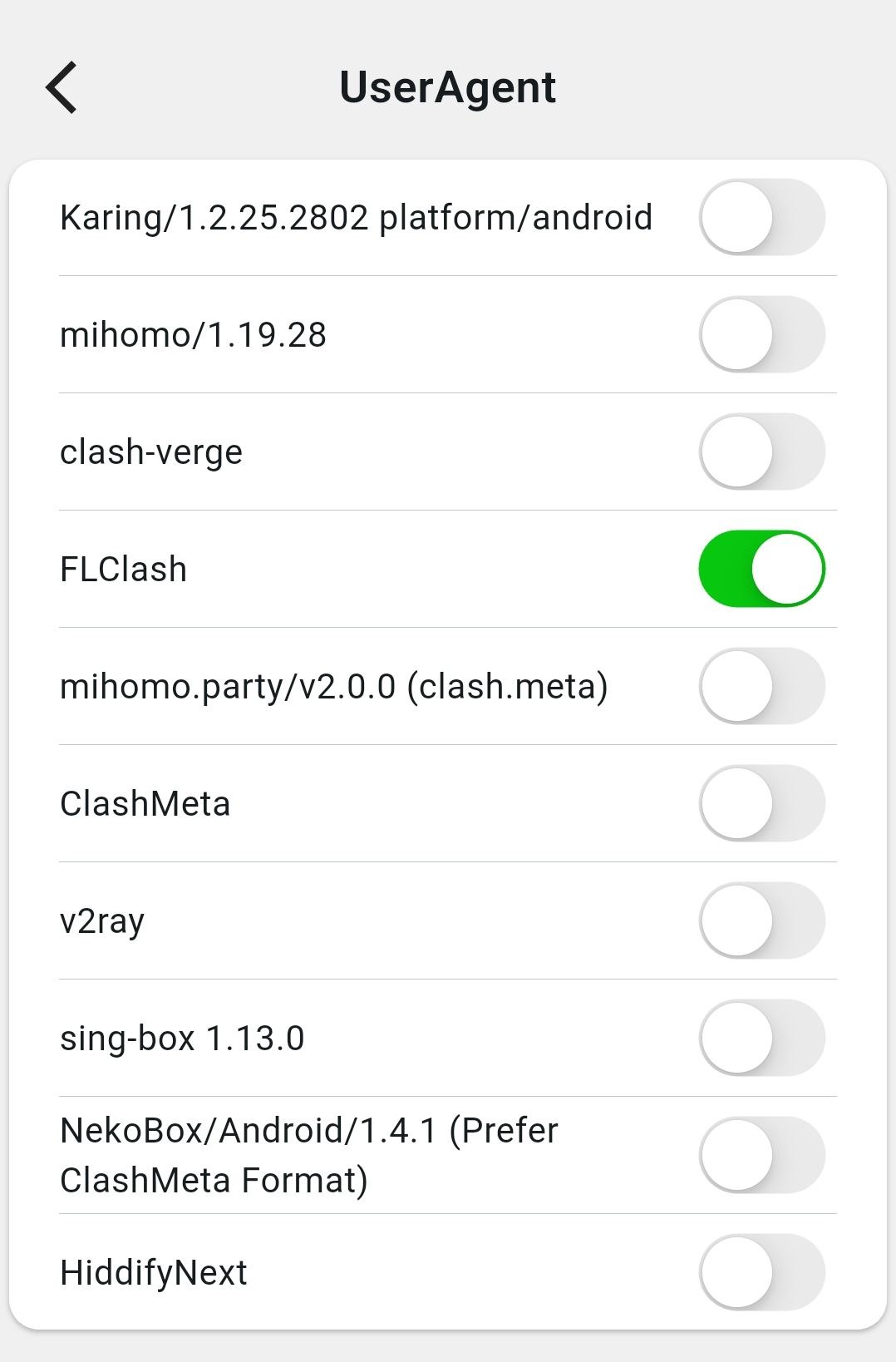The image size is (896, 1362).
Task: Select the NekoBox Prefer ClashMeta Format text
Action: click(309, 1155)
